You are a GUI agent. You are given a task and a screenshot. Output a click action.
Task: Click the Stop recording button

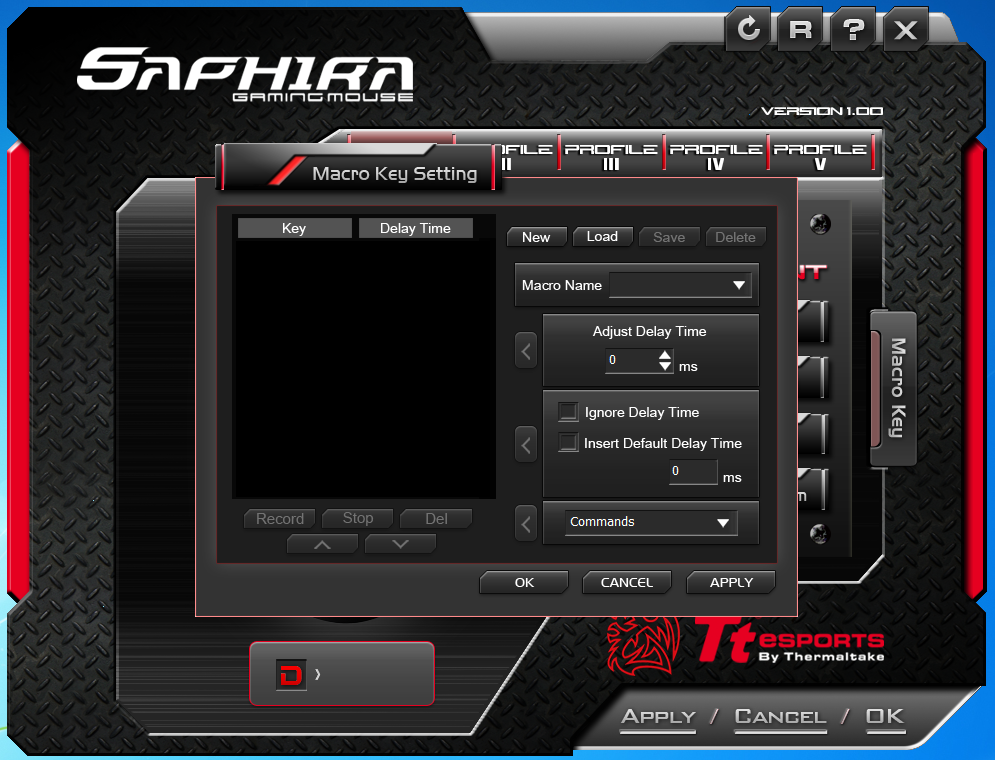358,518
